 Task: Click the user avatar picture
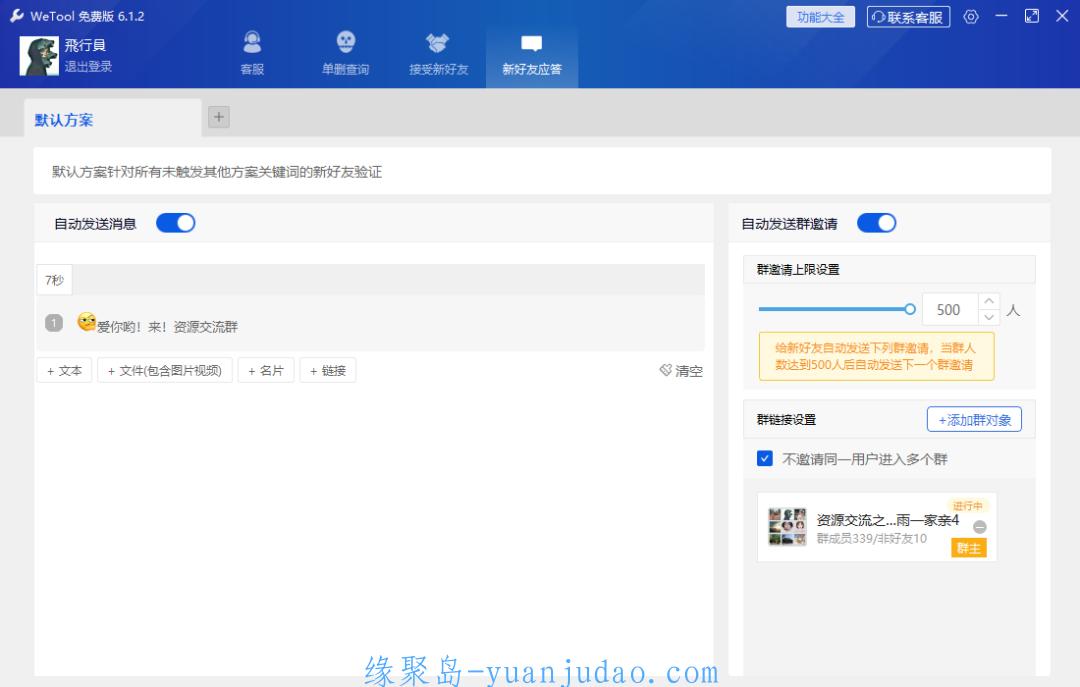[x=39, y=56]
